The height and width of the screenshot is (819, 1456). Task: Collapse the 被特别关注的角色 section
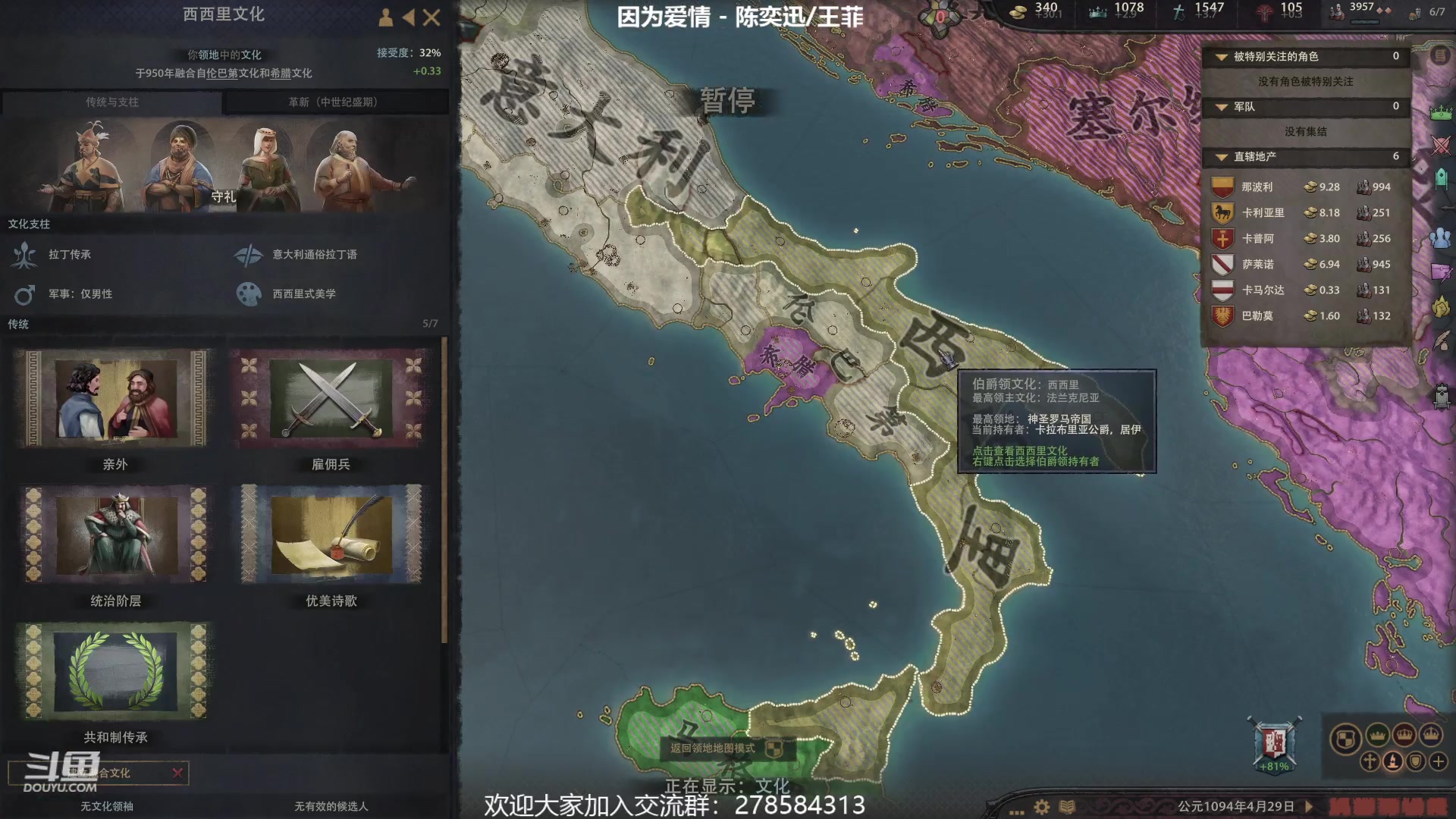pos(1222,57)
